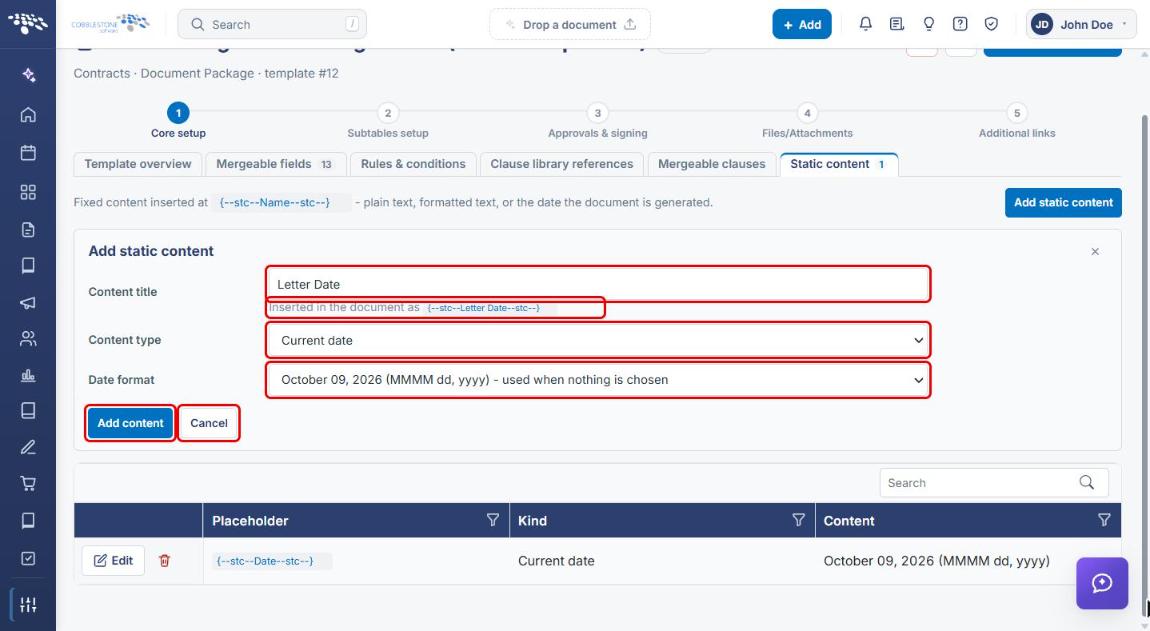Screen dimensions: 1150x631
Task: Click the lightbulb ideas icon
Action: pos(929,24)
